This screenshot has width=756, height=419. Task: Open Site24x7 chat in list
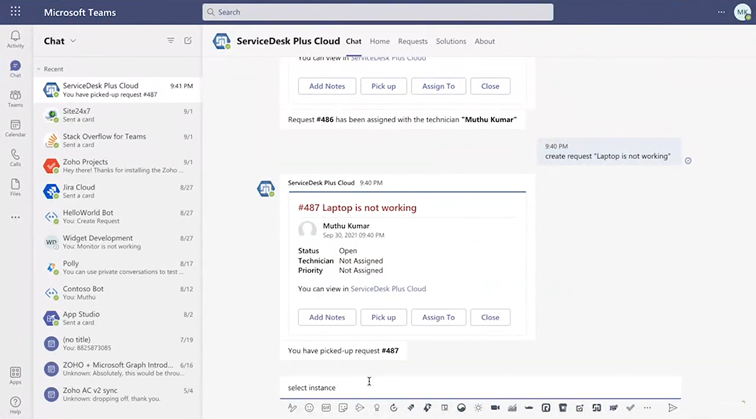(118, 115)
